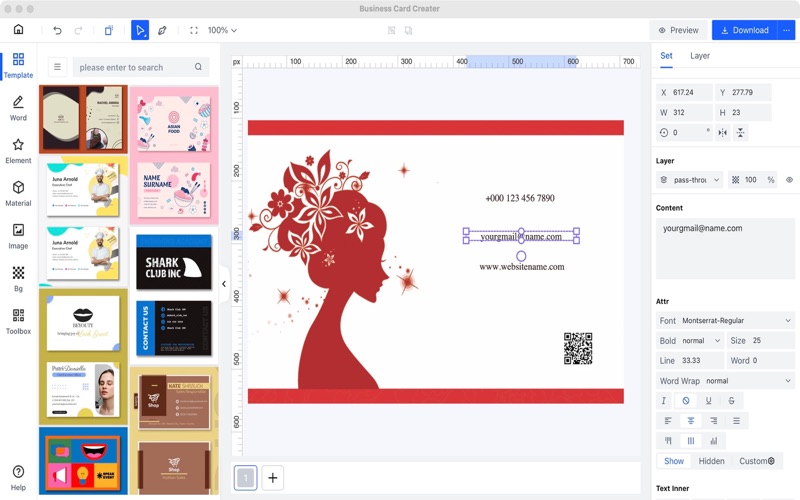
Task: Center-align the selected text
Action: (691, 421)
